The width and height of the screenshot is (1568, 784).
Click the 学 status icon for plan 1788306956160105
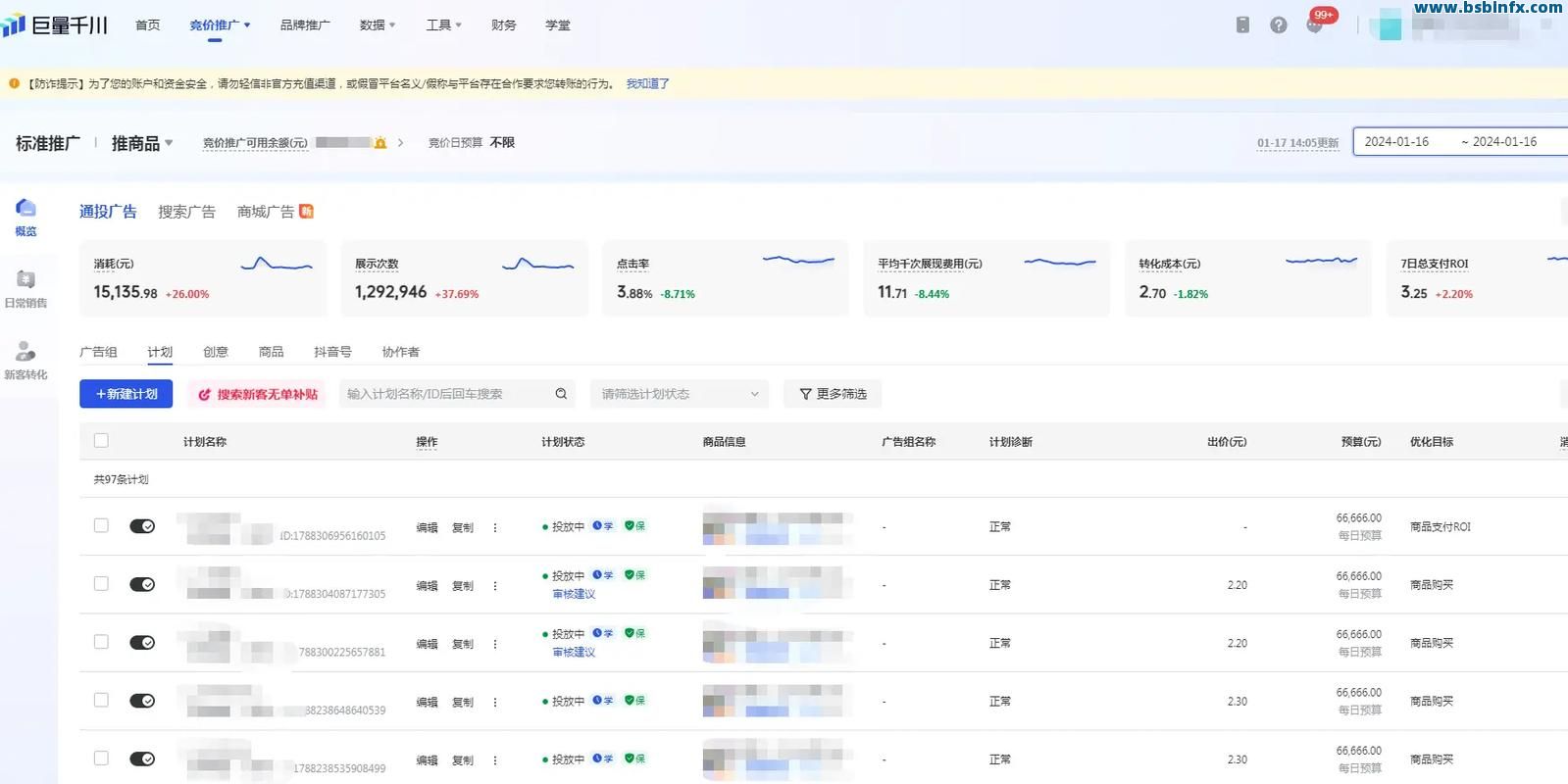point(603,526)
